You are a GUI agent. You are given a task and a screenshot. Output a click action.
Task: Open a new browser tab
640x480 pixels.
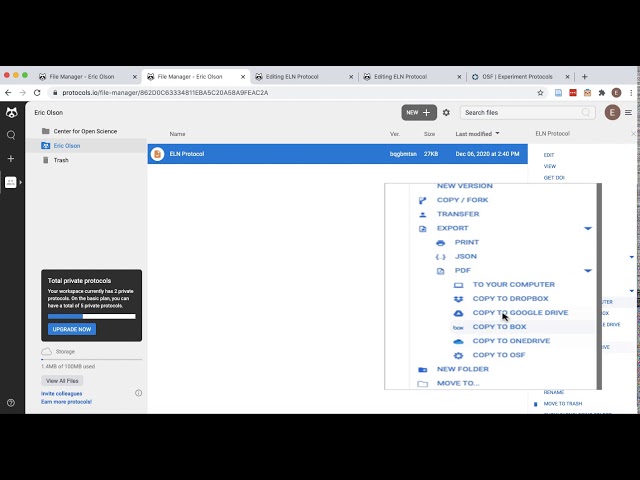click(584, 77)
